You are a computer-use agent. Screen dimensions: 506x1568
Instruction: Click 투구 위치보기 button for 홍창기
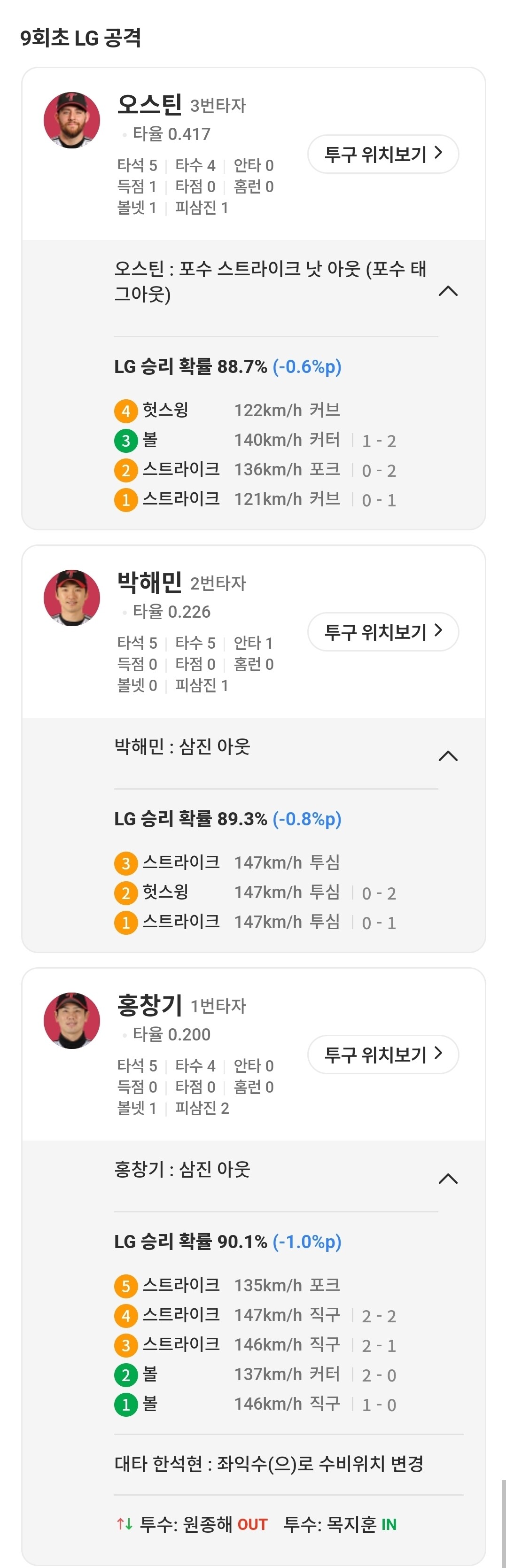[x=383, y=1055]
